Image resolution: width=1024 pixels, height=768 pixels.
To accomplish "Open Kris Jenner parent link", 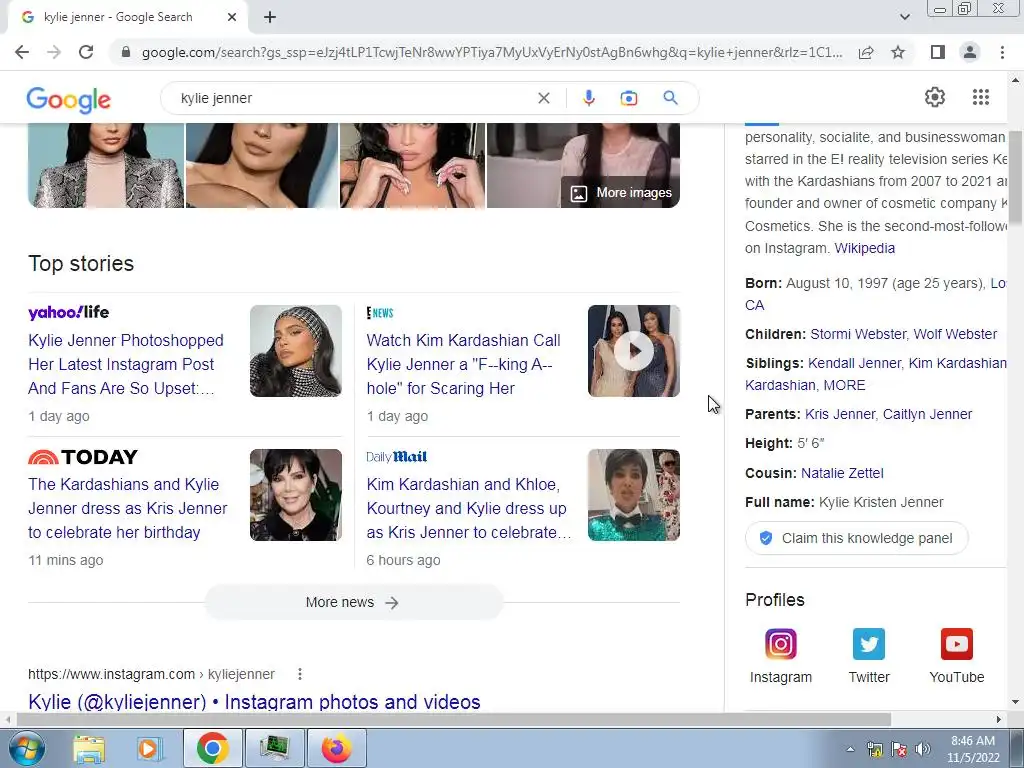I will click(840, 414).
